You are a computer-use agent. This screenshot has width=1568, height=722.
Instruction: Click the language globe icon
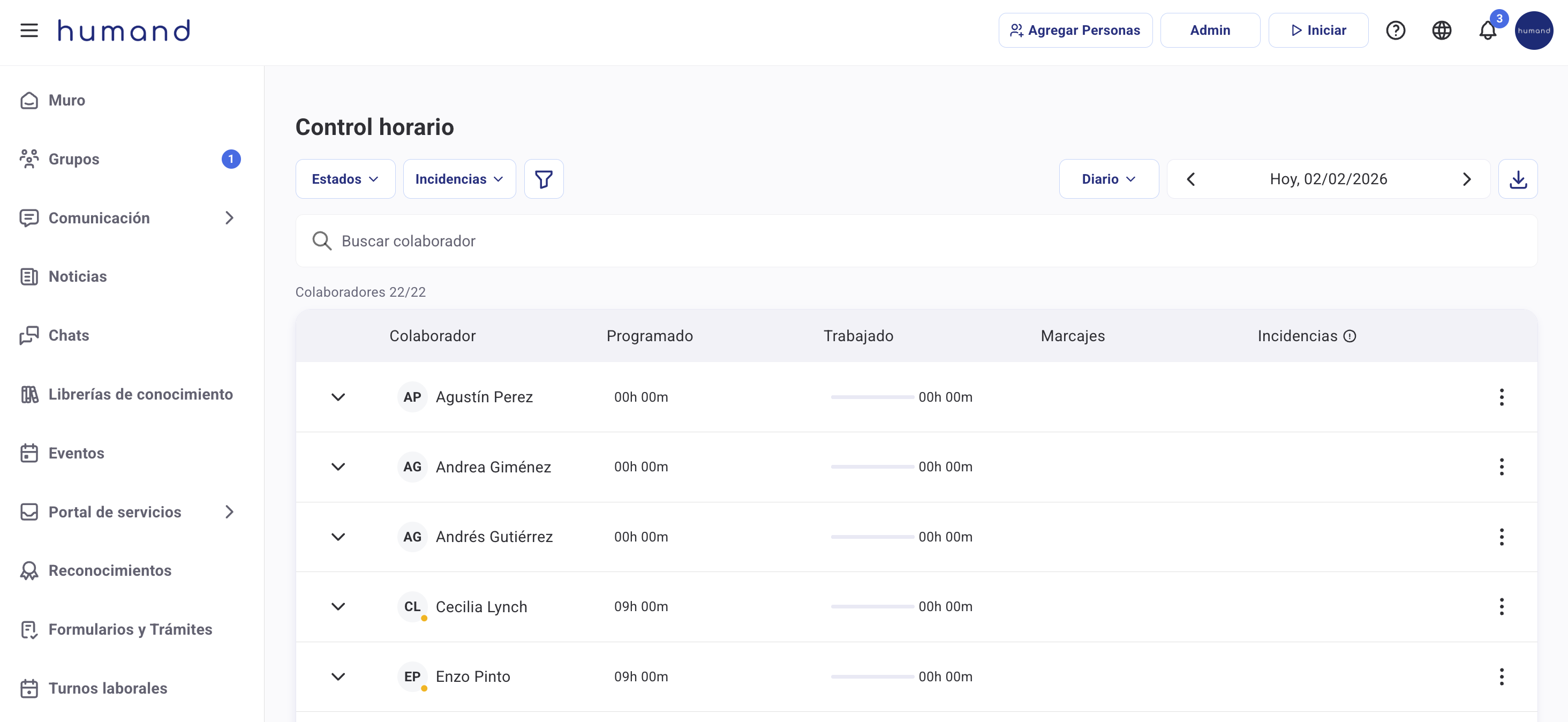coord(1441,31)
